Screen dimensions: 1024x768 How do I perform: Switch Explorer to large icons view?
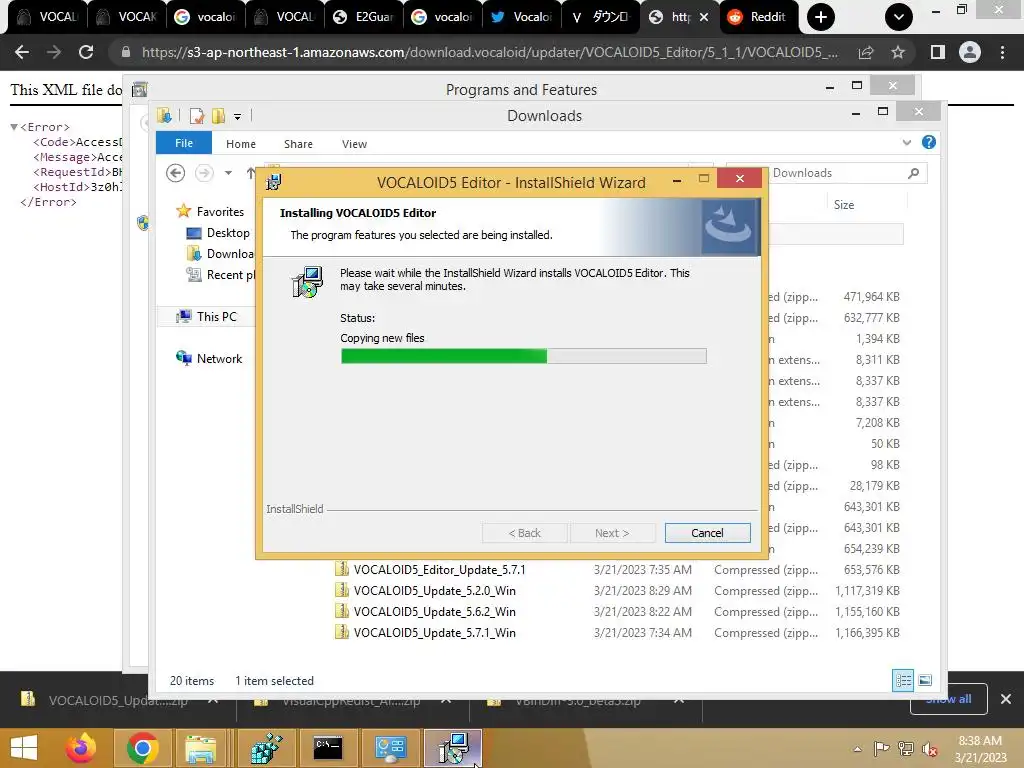pyautogui.click(x=925, y=680)
